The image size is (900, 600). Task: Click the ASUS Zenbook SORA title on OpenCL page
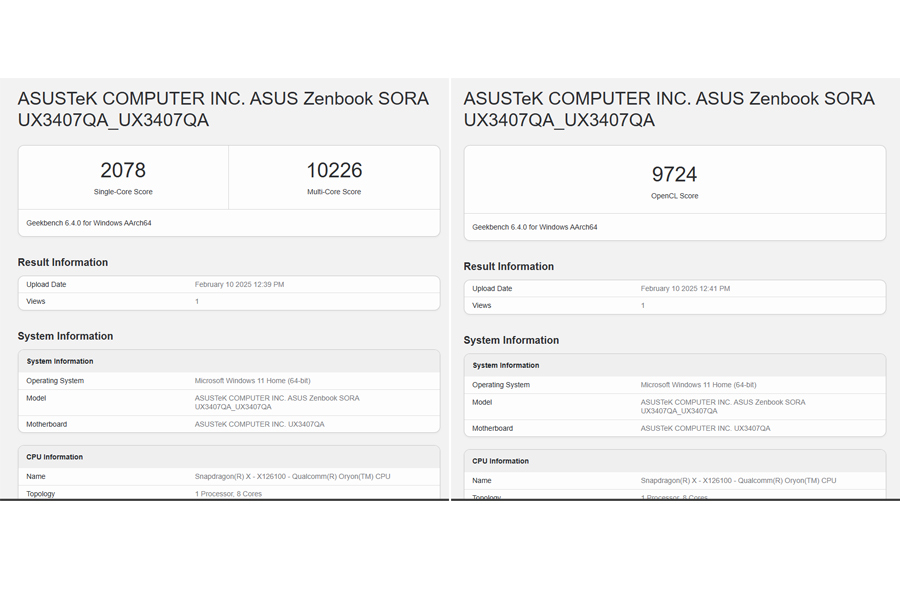click(x=669, y=109)
